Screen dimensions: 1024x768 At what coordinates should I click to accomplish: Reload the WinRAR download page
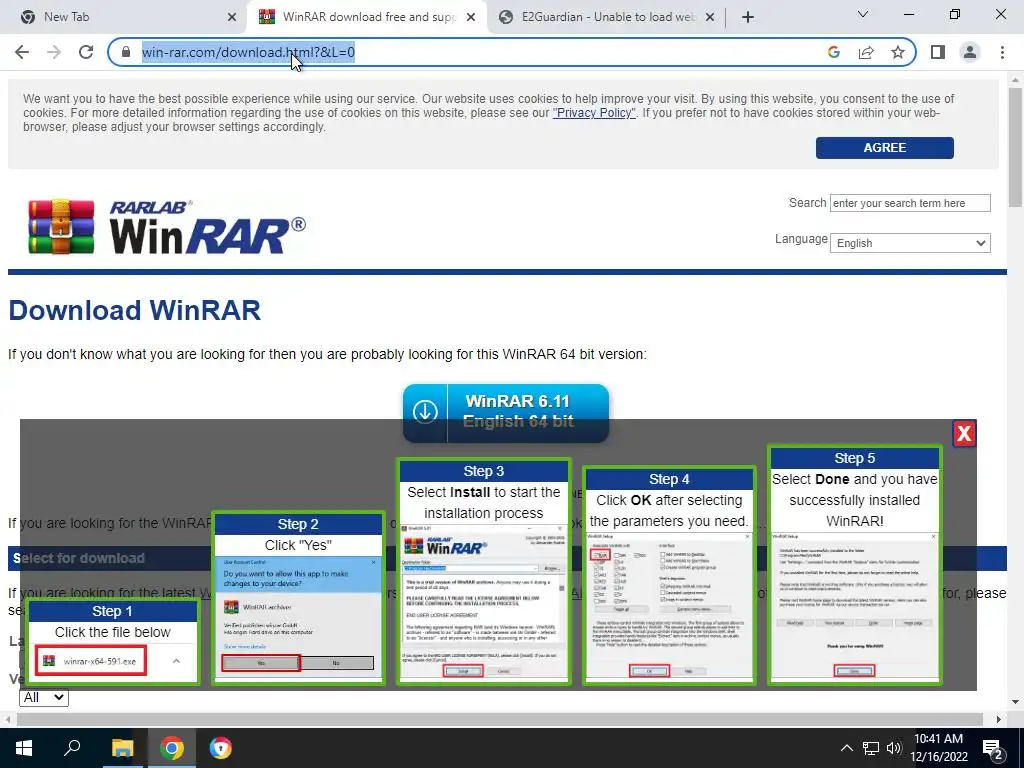point(86,52)
